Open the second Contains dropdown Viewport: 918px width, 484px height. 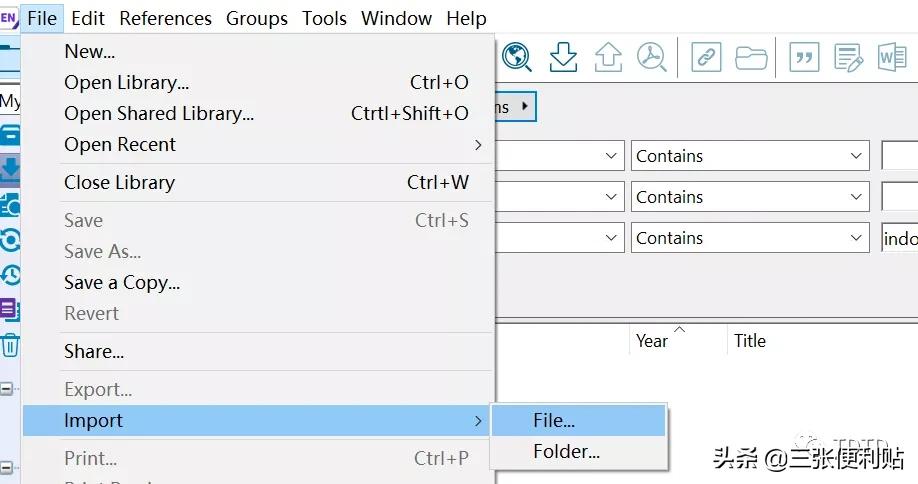750,197
